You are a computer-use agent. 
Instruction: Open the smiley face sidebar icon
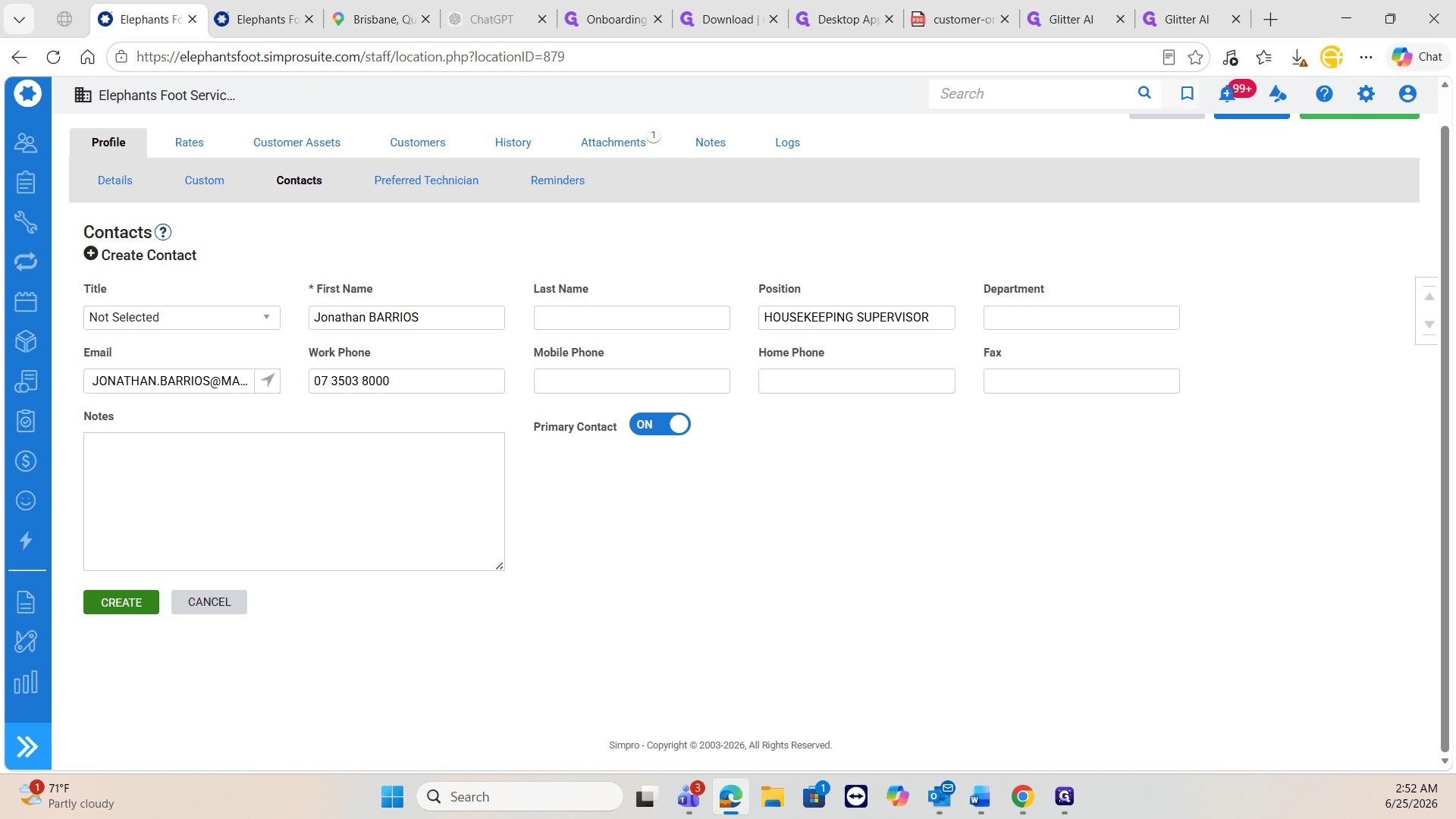pyautogui.click(x=26, y=500)
